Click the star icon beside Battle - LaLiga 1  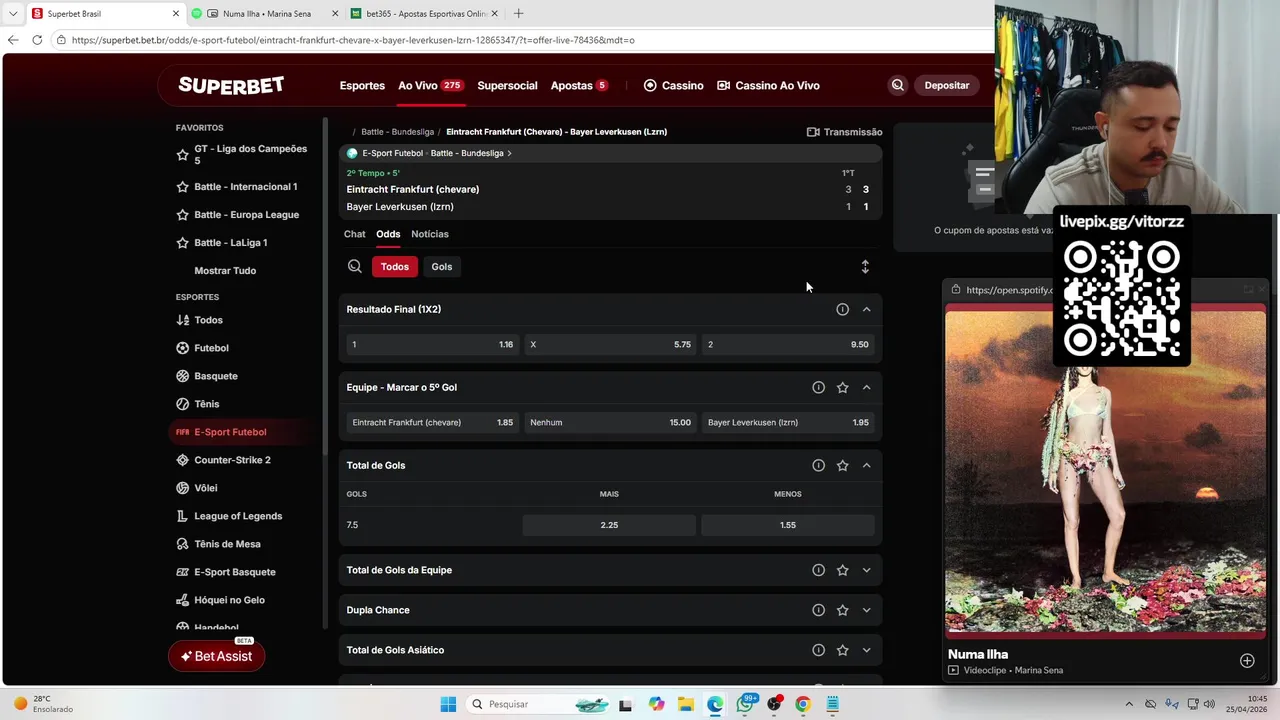(x=182, y=243)
